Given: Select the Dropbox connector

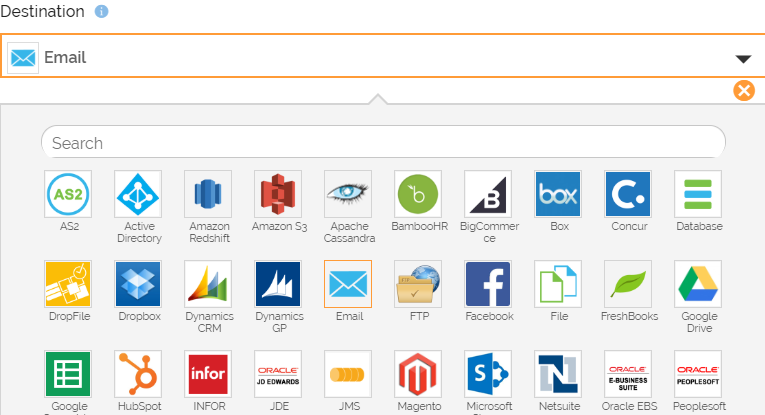Looking at the screenshot, I should click(139, 284).
